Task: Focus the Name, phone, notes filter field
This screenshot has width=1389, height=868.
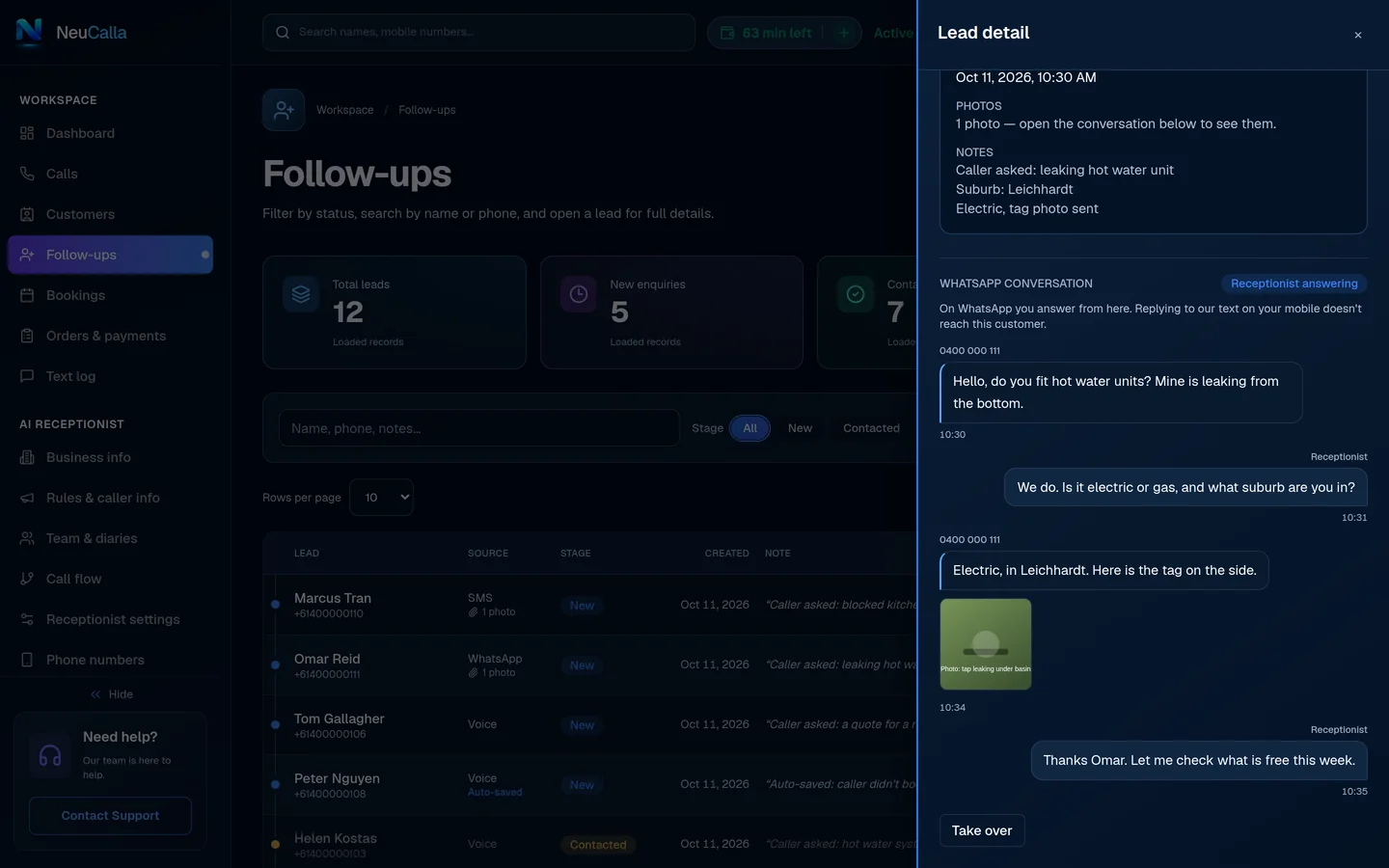Action: click(478, 428)
